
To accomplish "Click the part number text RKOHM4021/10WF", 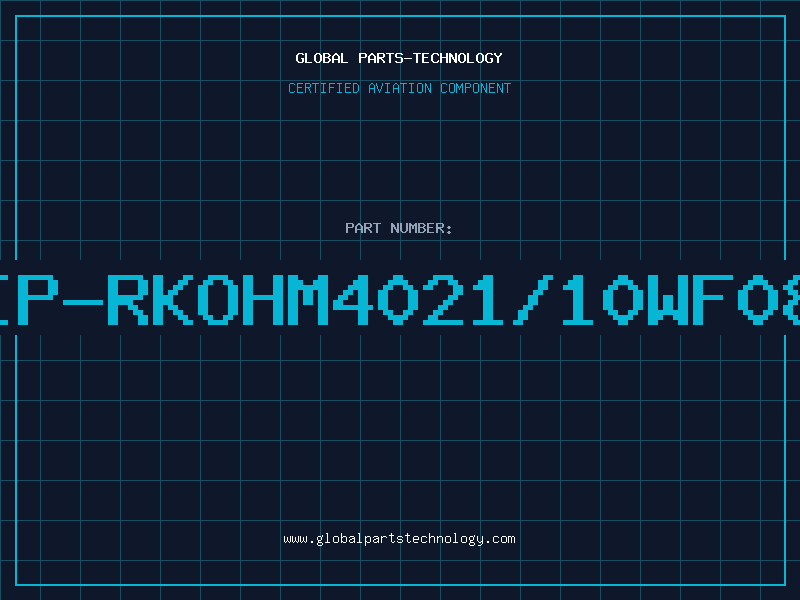I will pos(421,299).
